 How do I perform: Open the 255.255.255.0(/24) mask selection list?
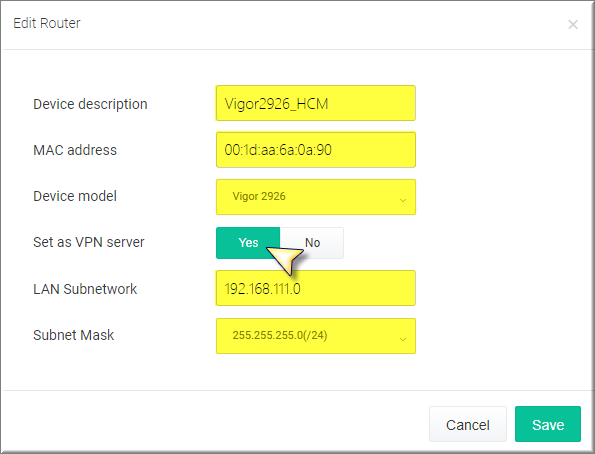[316, 336]
